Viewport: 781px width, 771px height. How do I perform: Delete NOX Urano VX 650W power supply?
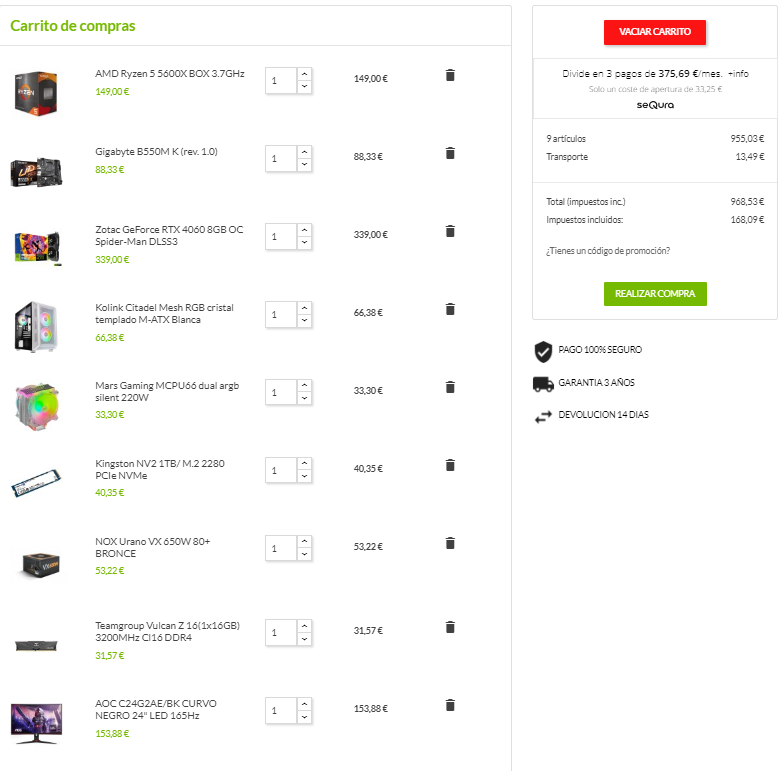coord(450,543)
